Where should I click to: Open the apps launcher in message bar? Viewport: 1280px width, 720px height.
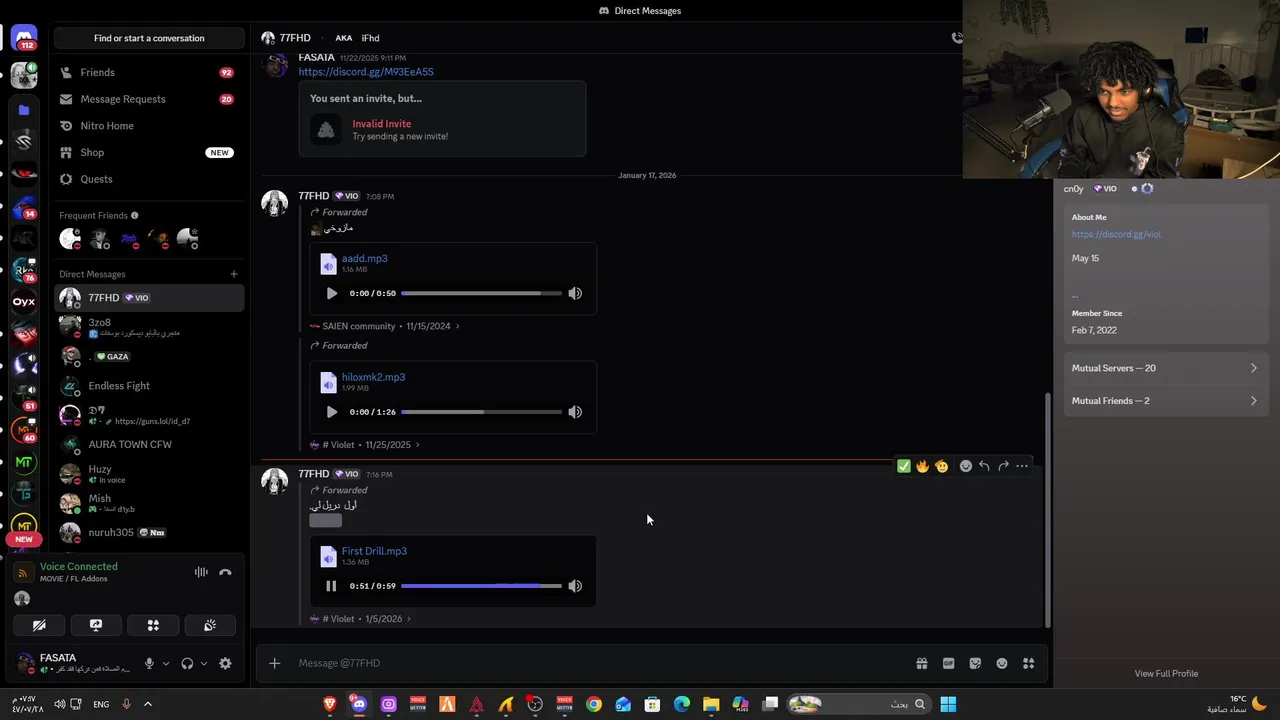point(1028,663)
